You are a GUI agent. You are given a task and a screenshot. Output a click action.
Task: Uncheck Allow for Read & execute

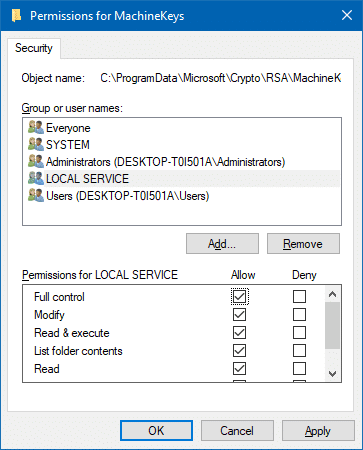point(239,332)
